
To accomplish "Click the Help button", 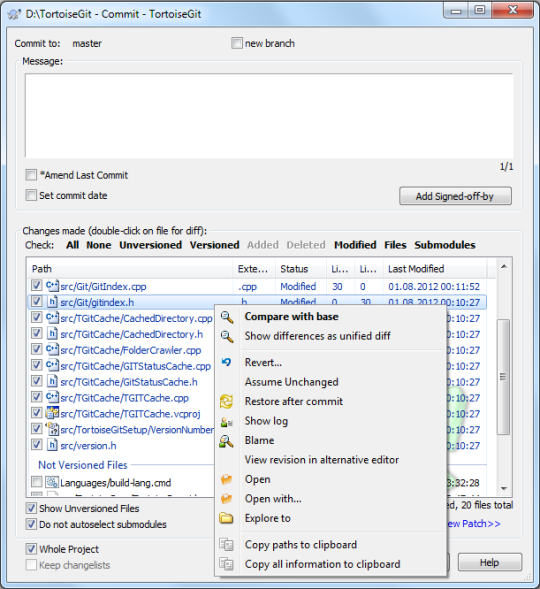I will pos(490,562).
